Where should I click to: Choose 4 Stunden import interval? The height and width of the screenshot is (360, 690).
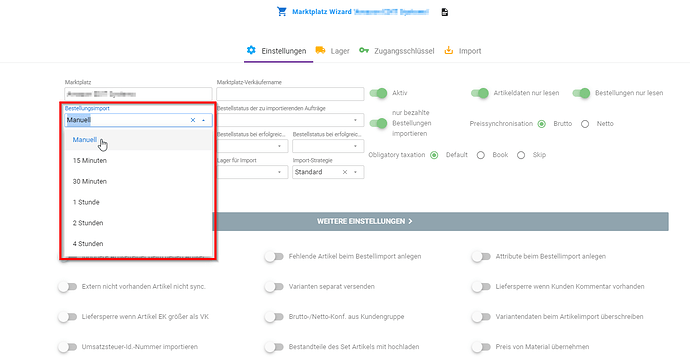pos(138,243)
